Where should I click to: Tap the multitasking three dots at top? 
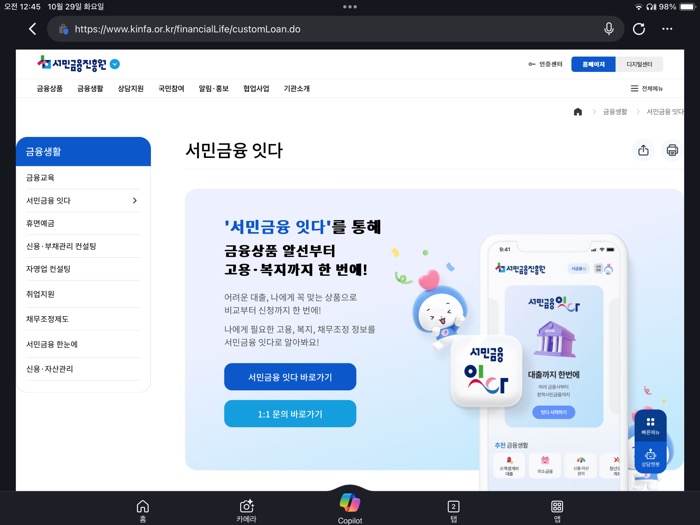350,7
